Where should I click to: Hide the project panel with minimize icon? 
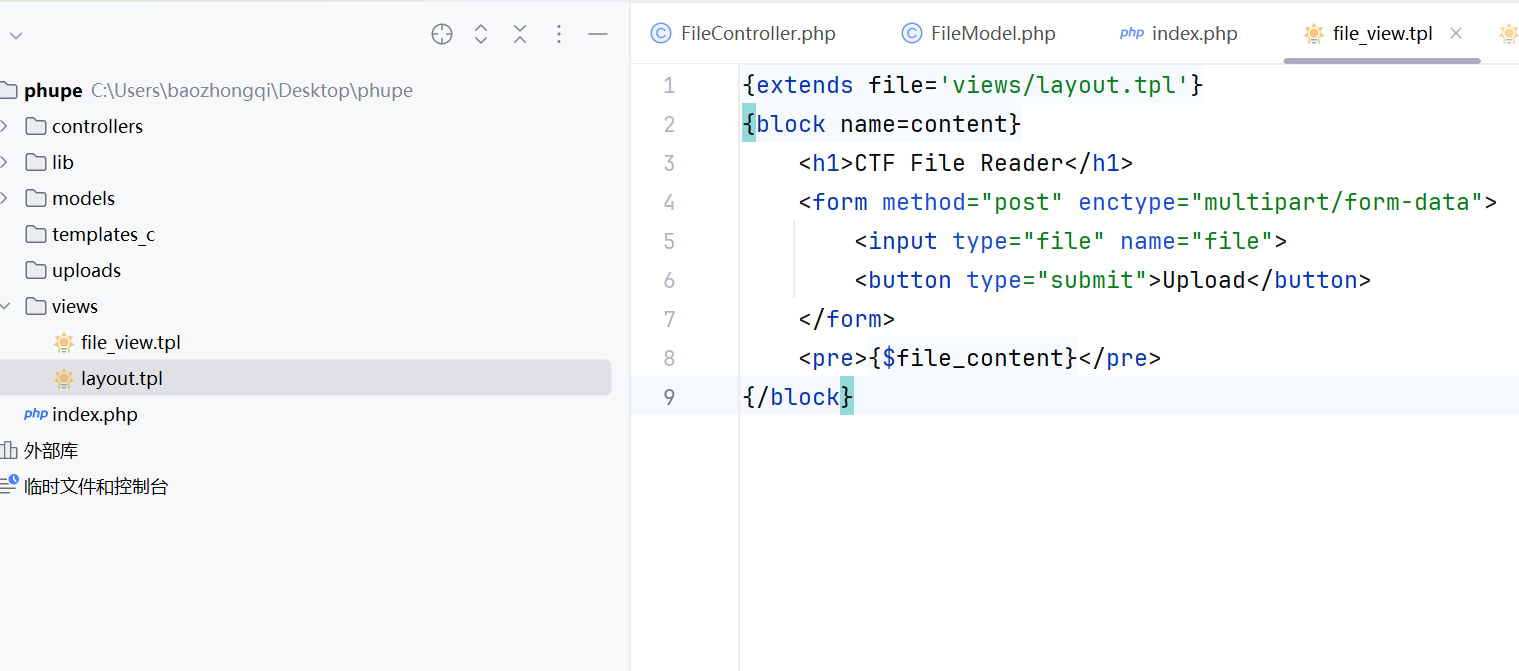pos(598,35)
